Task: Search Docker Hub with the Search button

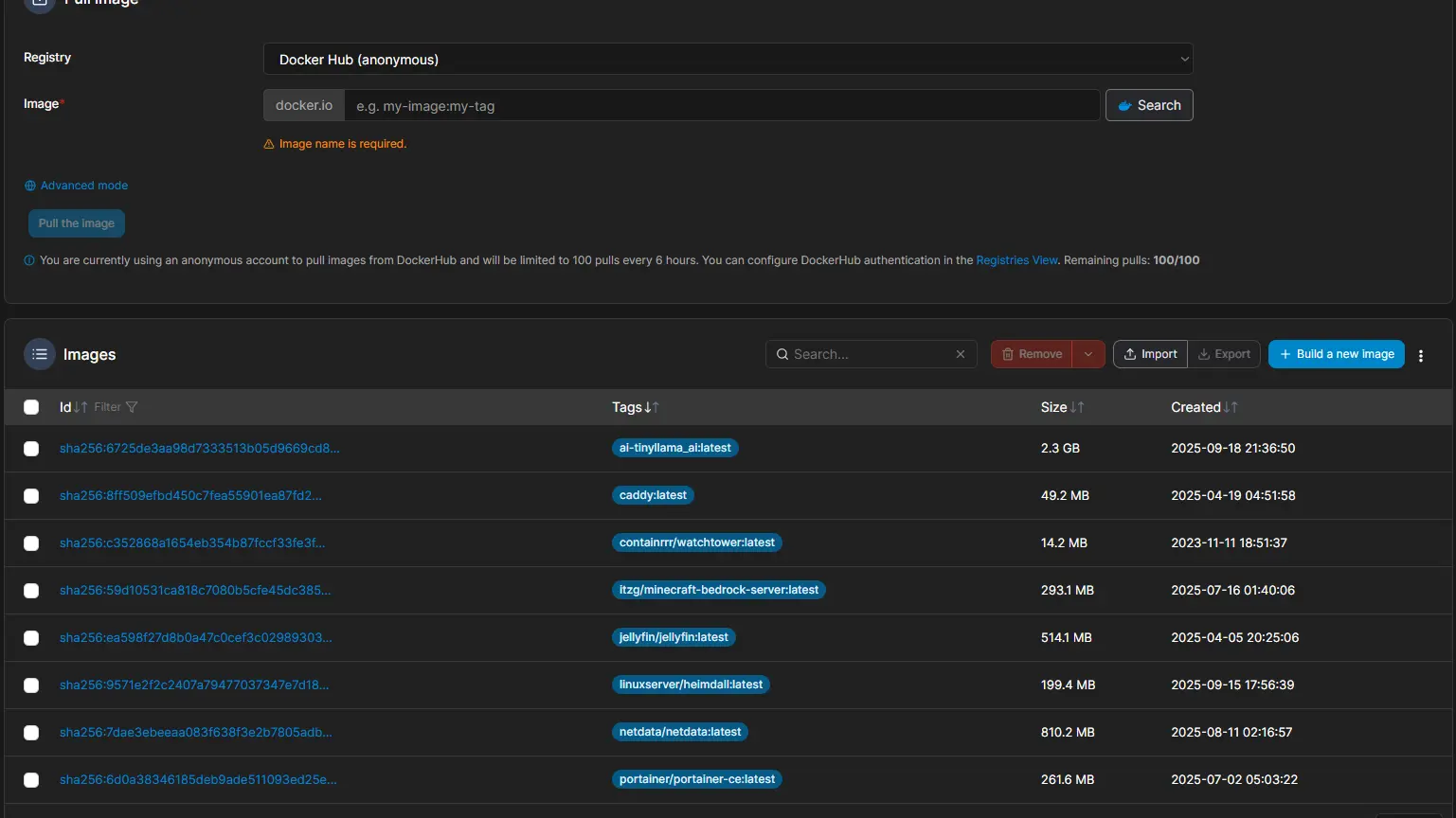Action: click(1149, 105)
